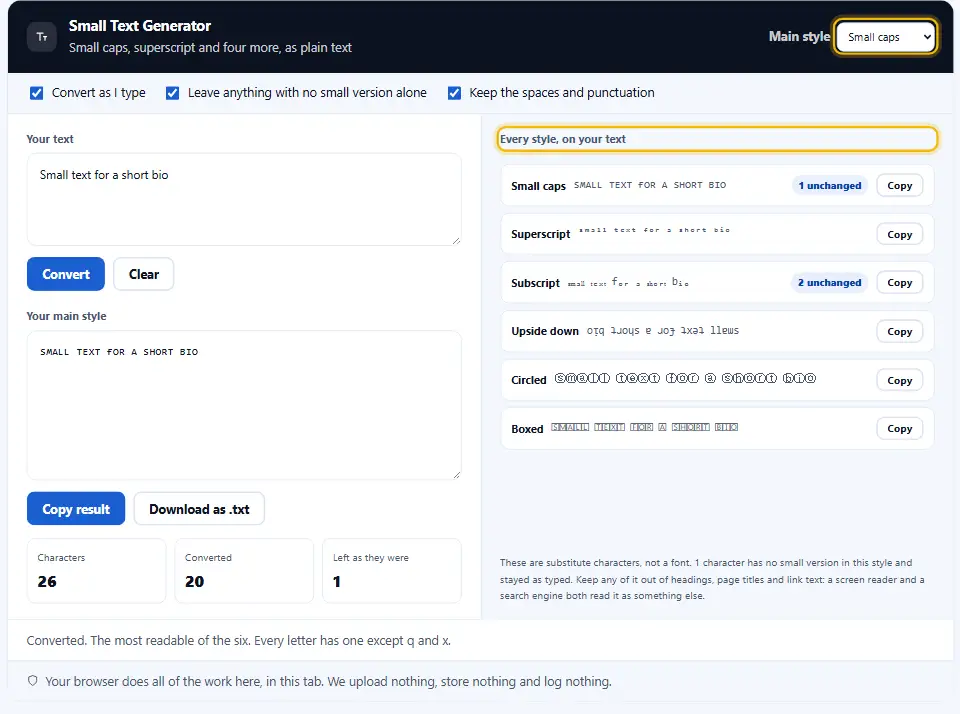Focus the Your text input area

pyautogui.click(x=244, y=200)
